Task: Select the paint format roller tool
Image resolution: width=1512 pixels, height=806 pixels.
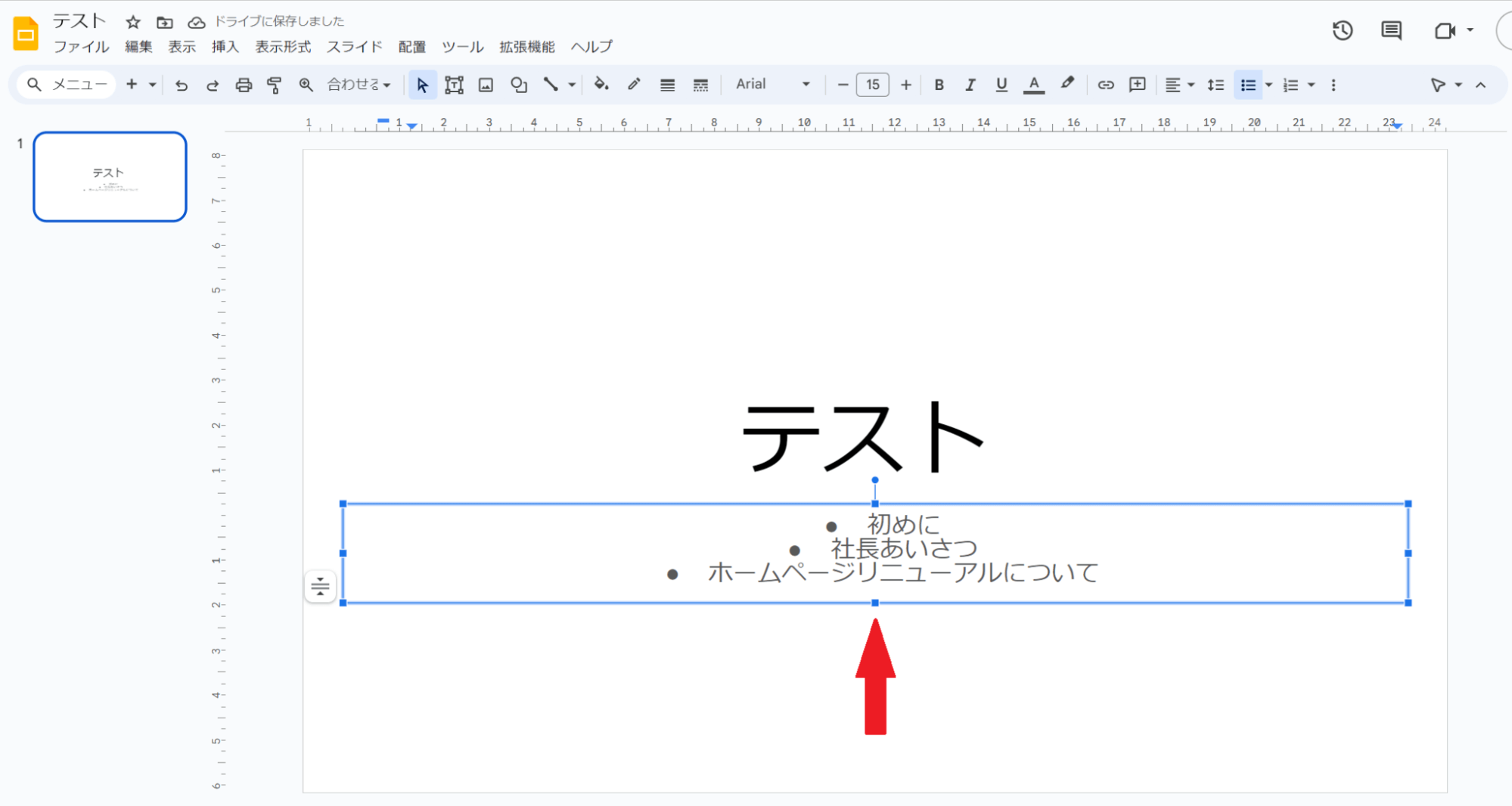Action: [x=275, y=85]
